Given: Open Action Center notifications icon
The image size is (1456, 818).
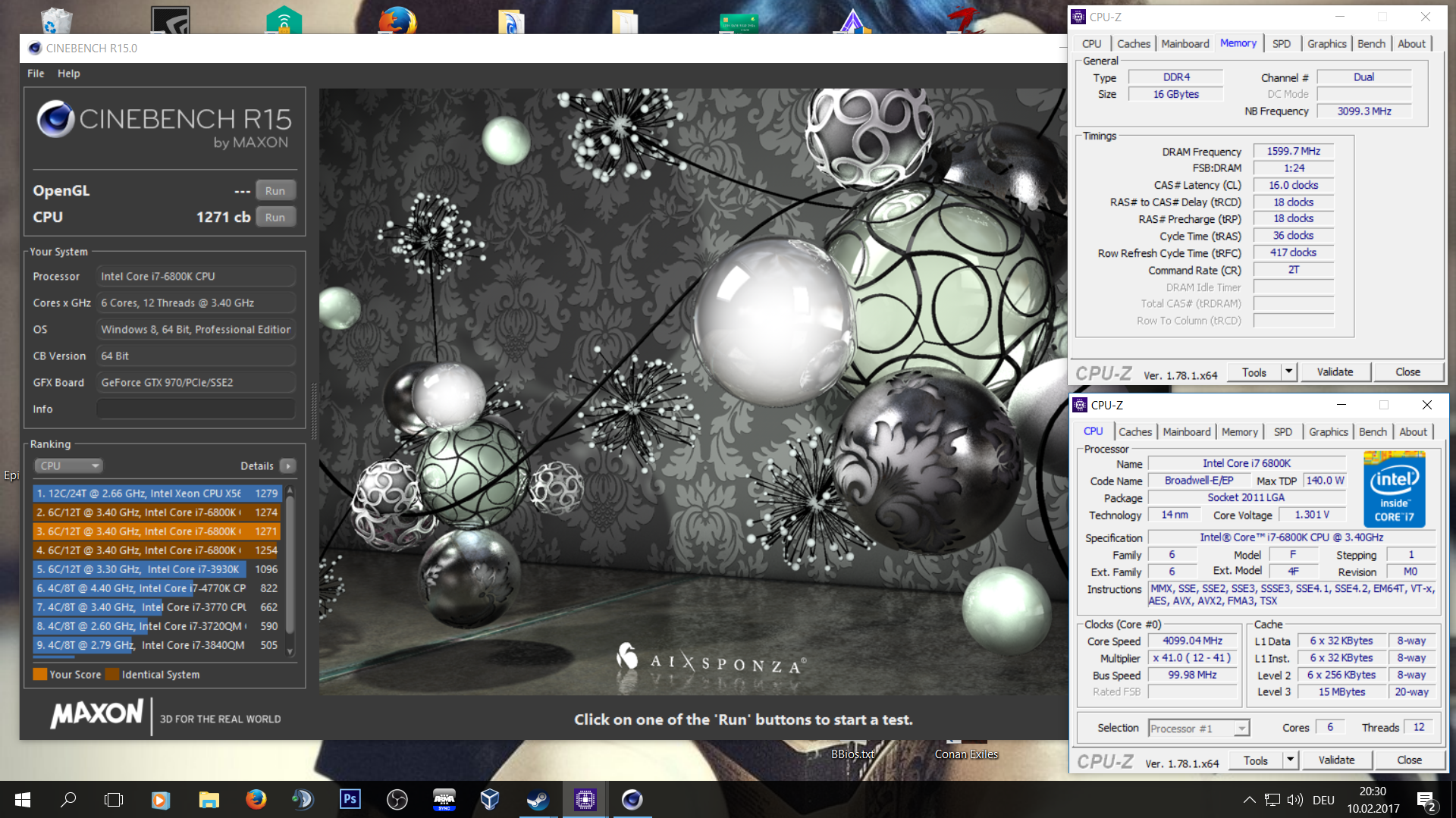Looking at the screenshot, I should 1426,800.
